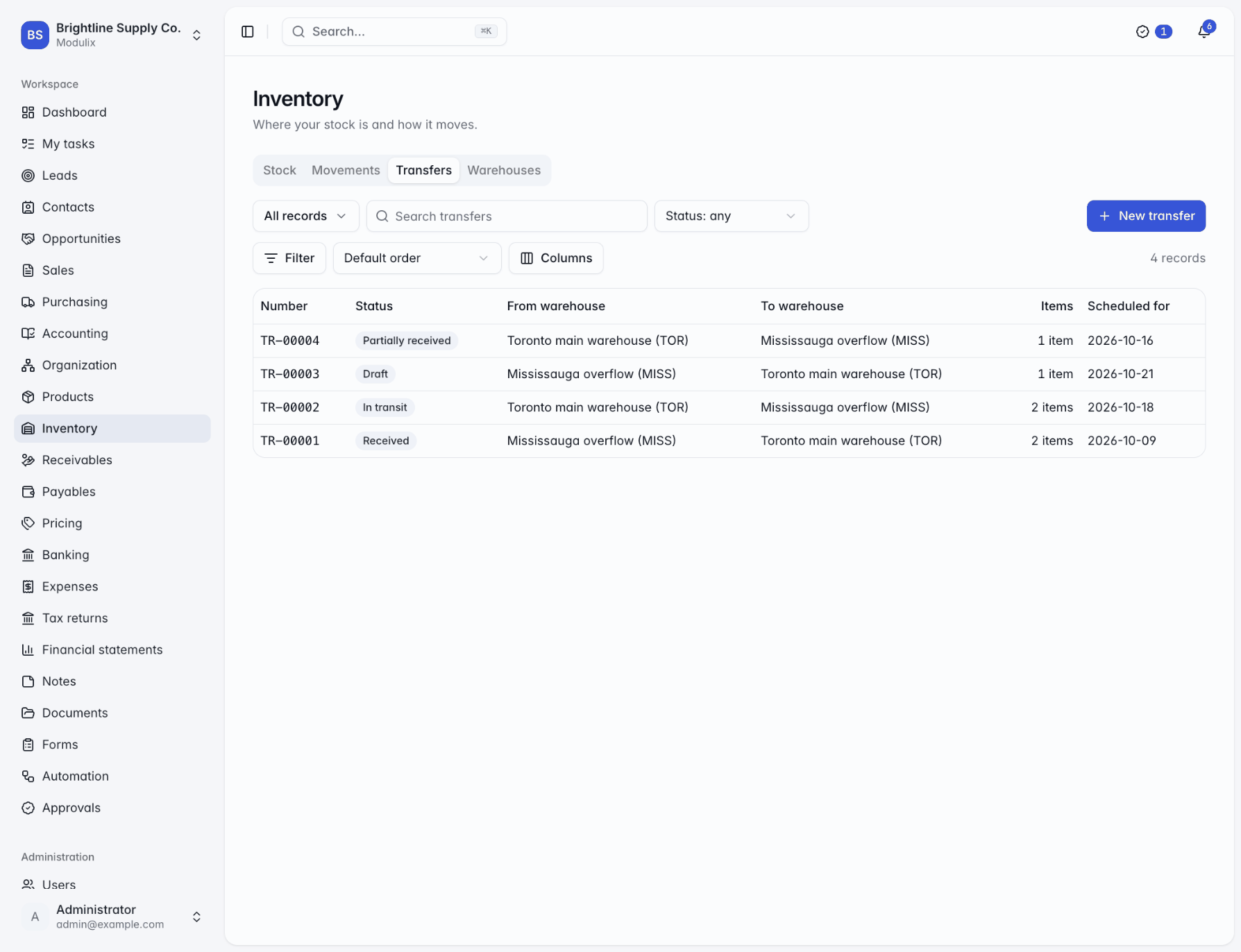Open the Columns chooser
The height and width of the screenshot is (952, 1241).
(556, 258)
